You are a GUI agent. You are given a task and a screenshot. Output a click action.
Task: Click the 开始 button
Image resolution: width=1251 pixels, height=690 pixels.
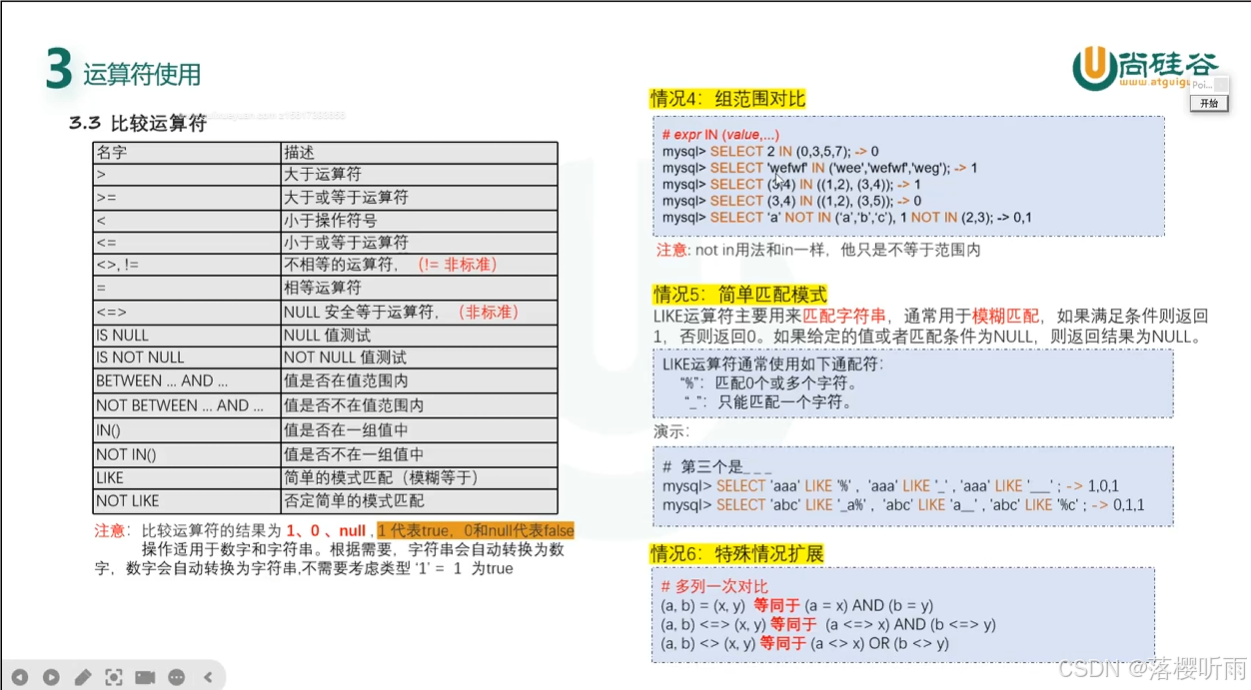[x=1208, y=103]
